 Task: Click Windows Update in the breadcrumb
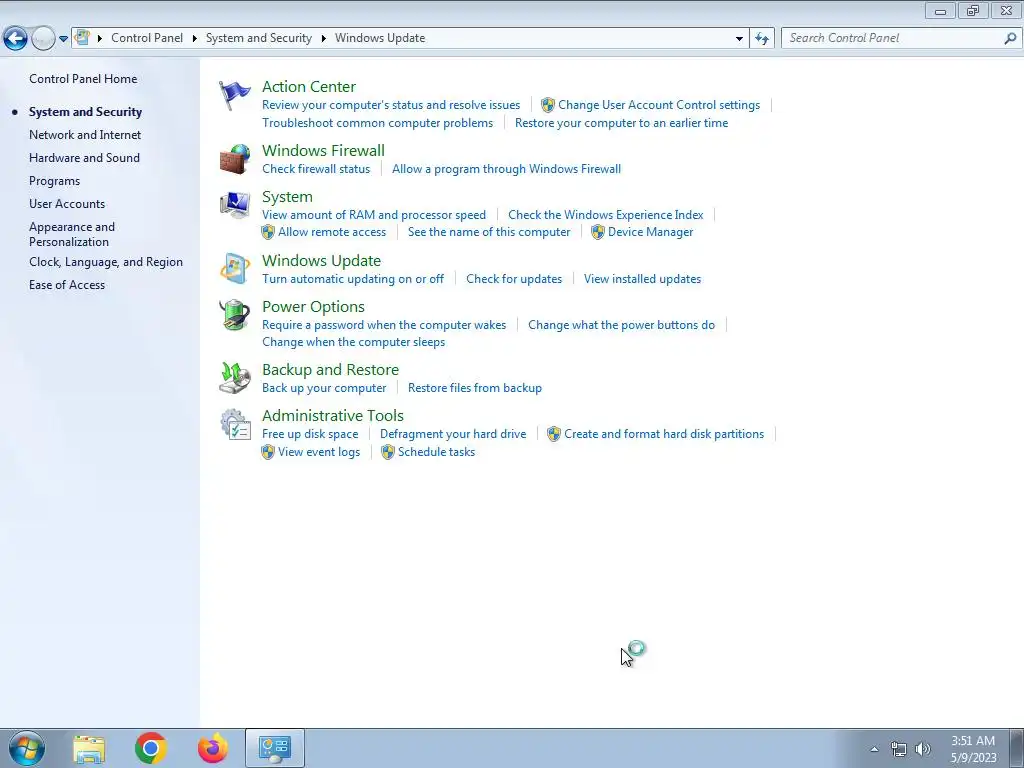point(380,38)
